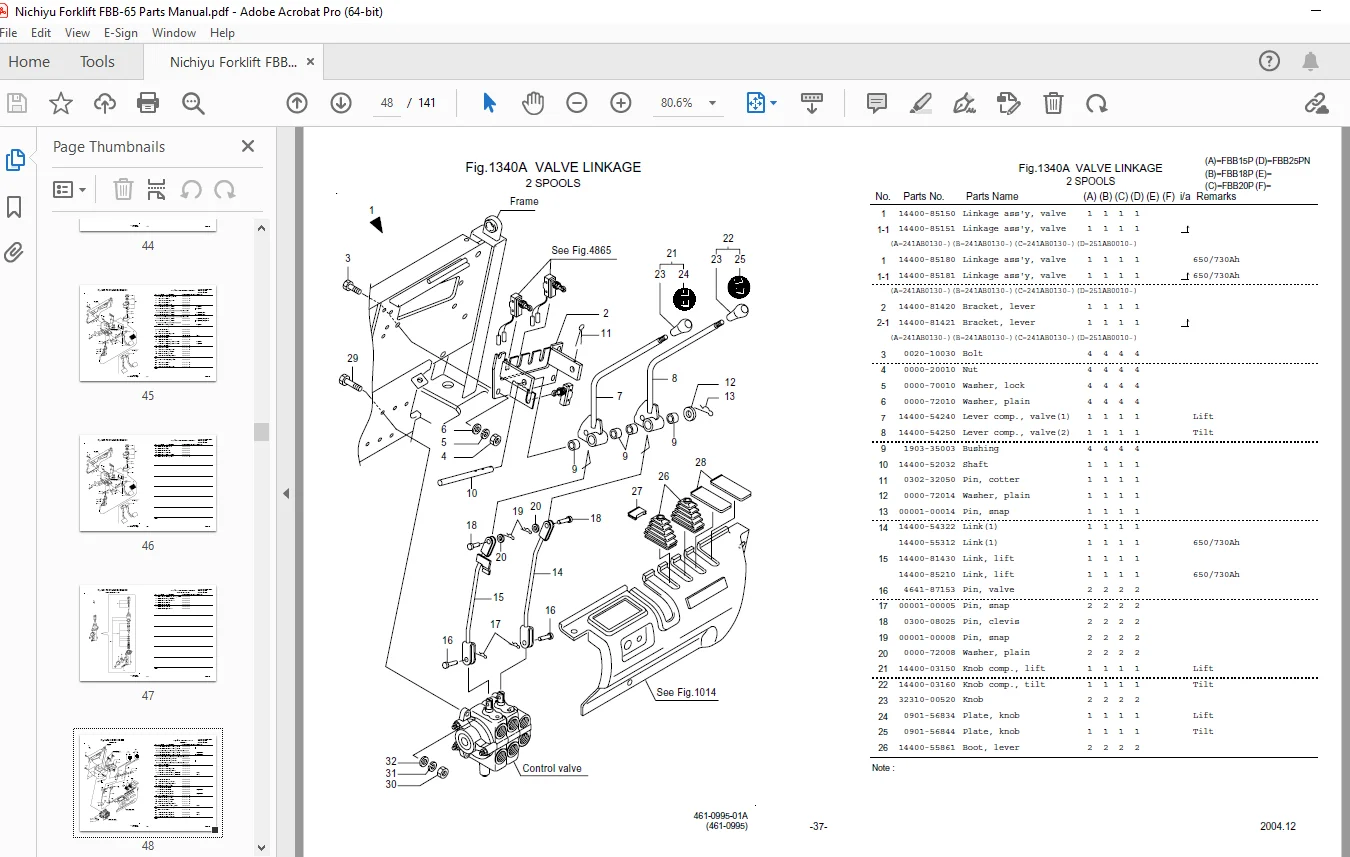Choose the Selection arrow tool

point(489,103)
